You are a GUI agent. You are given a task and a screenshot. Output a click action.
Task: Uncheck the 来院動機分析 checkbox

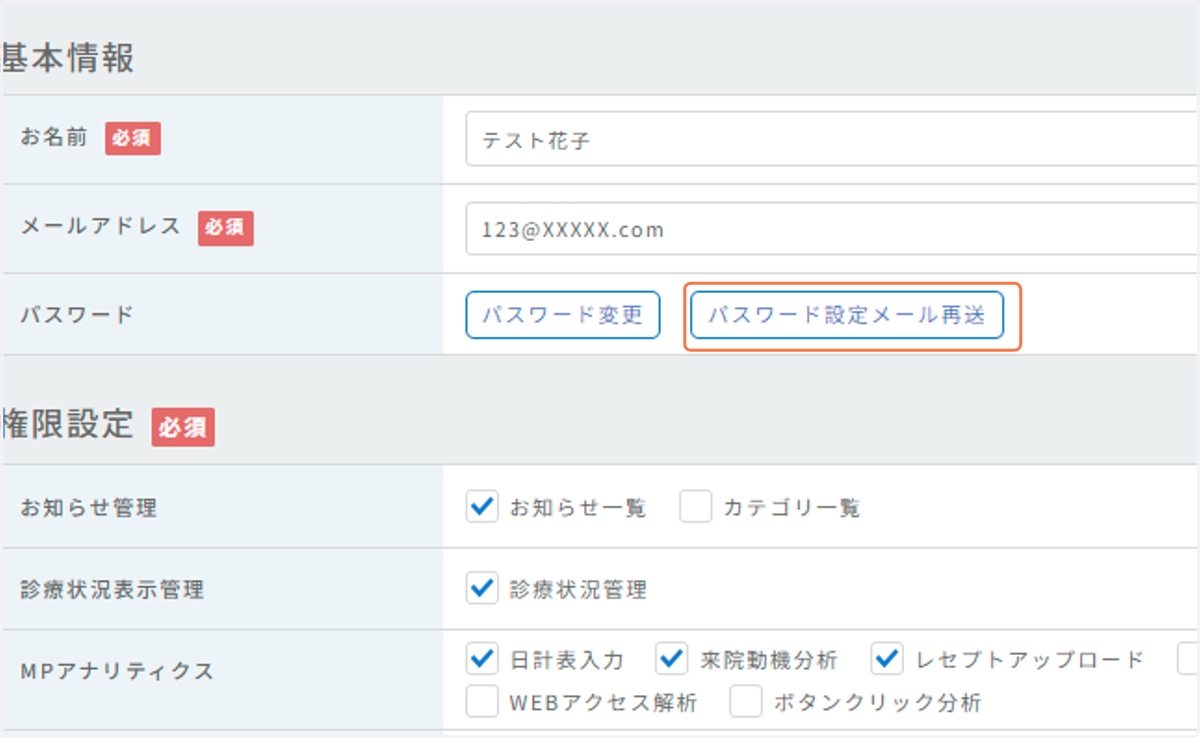point(672,659)
